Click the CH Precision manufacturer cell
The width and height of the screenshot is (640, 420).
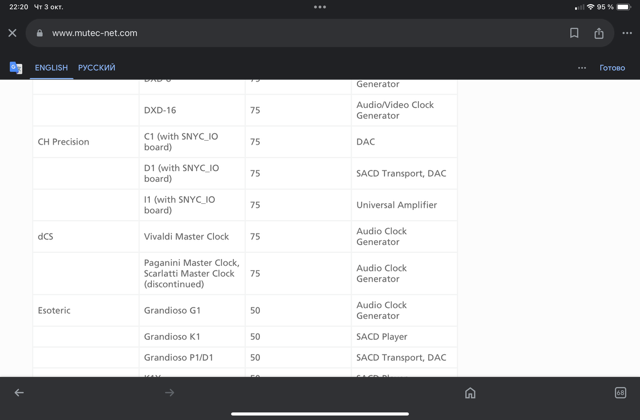pos(64,142)
